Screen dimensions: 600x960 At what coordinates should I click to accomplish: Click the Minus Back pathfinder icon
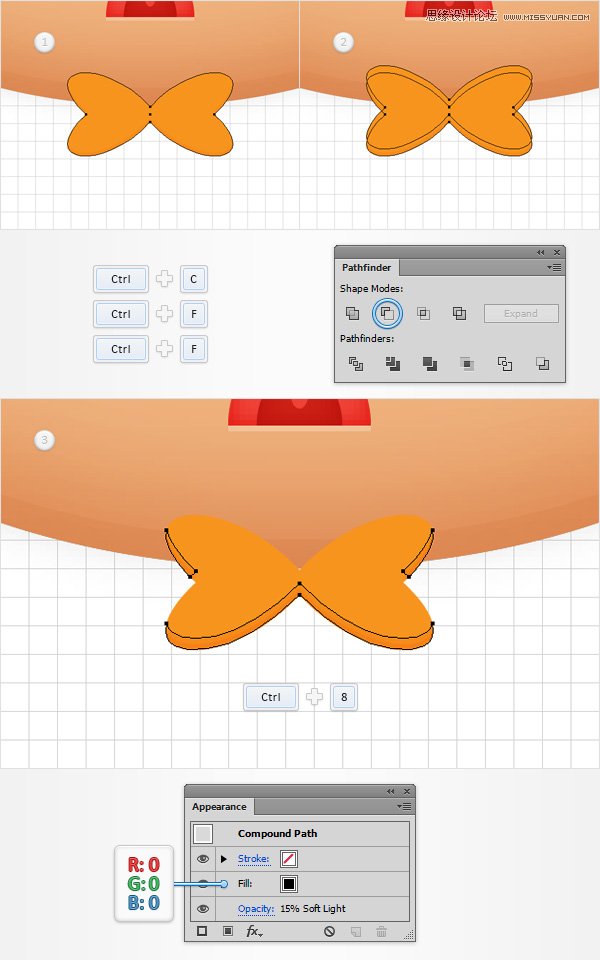pos(542,364)
